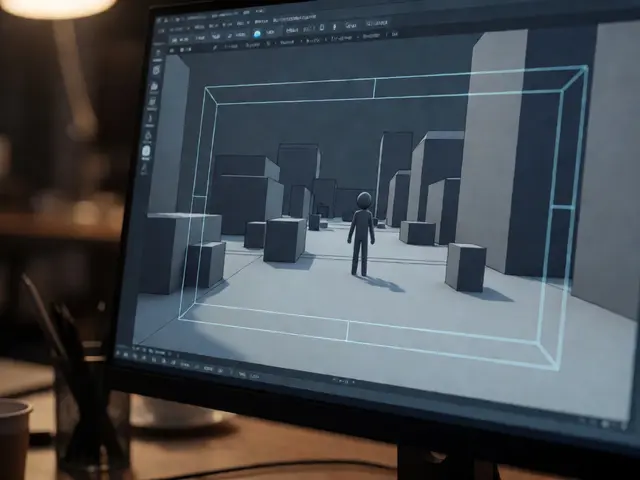This screenshot has height=480, width=640.
Task: Select the triangle-shaped tool in left sidebar
Action: coord(148,135)
